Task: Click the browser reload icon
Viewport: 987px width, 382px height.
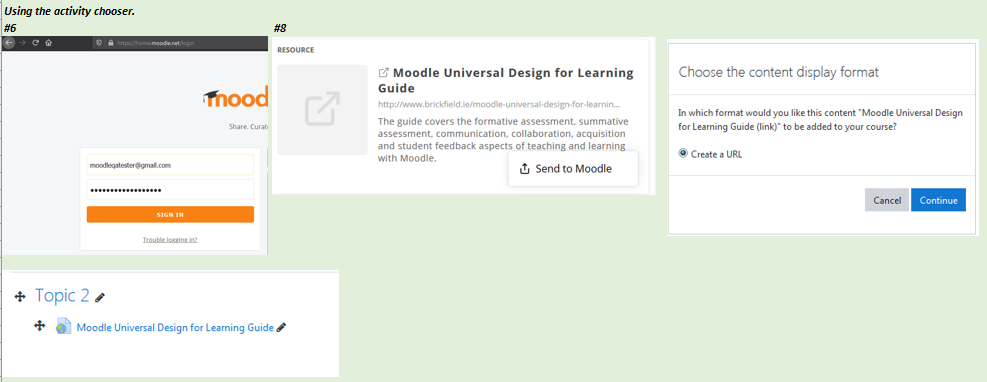Action: pos(35,43)
